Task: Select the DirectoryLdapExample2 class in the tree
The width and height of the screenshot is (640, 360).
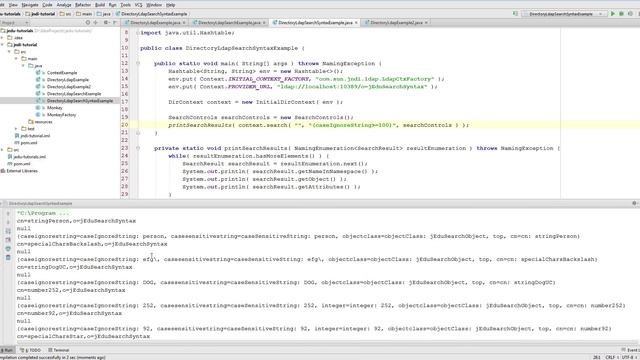Action: click(69, 87)
